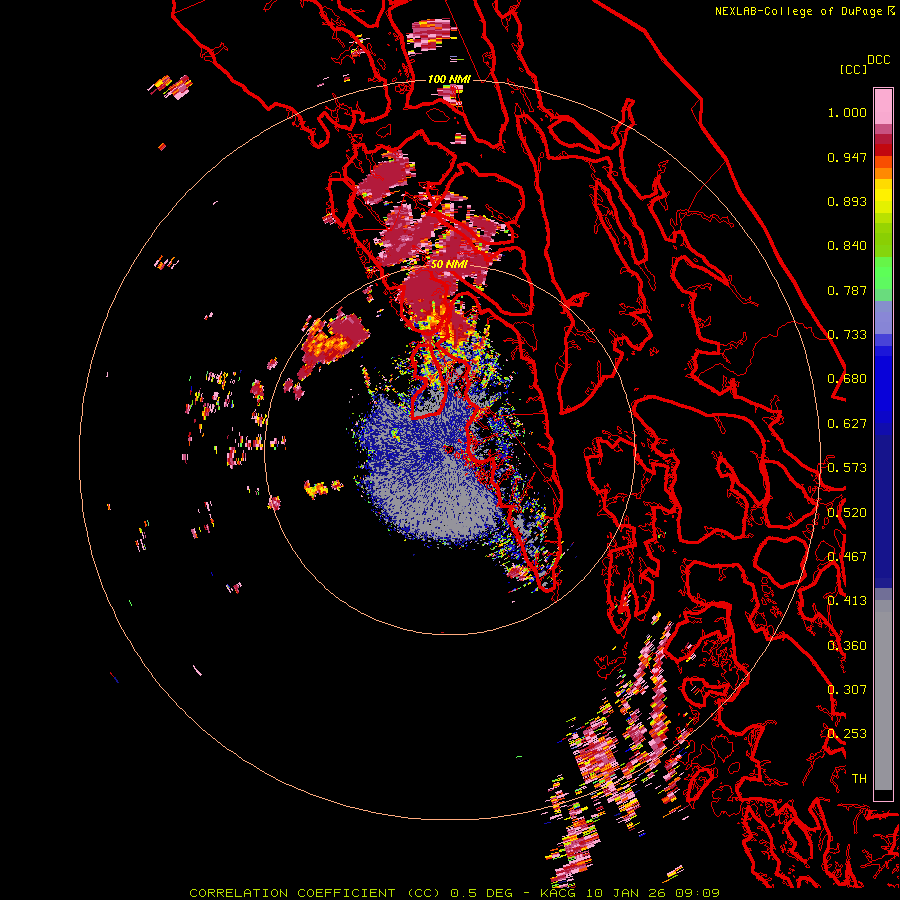Screen dimensions: 900x900
Task: Select the 0.627 scale value
Action: click(x=847, y=424)
